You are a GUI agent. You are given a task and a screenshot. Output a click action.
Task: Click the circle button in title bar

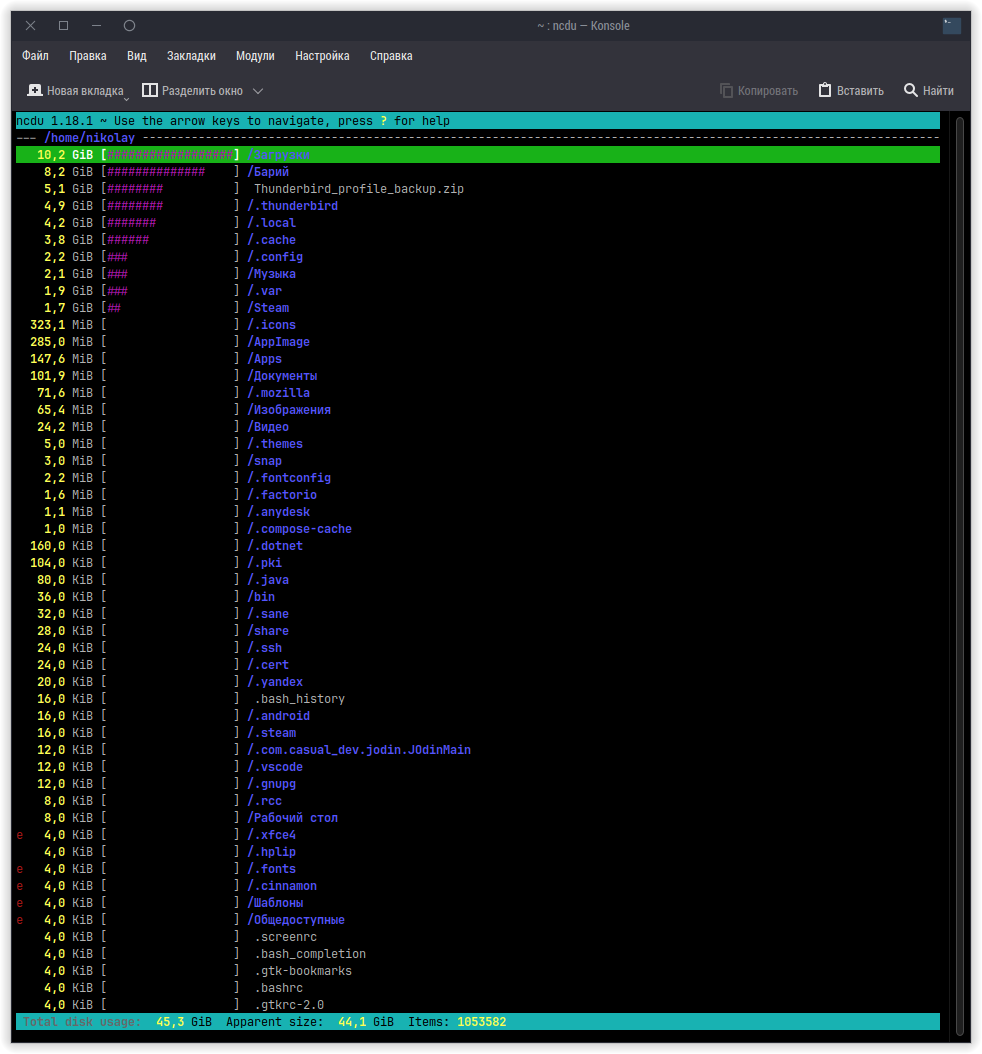(x=129, y=26)
